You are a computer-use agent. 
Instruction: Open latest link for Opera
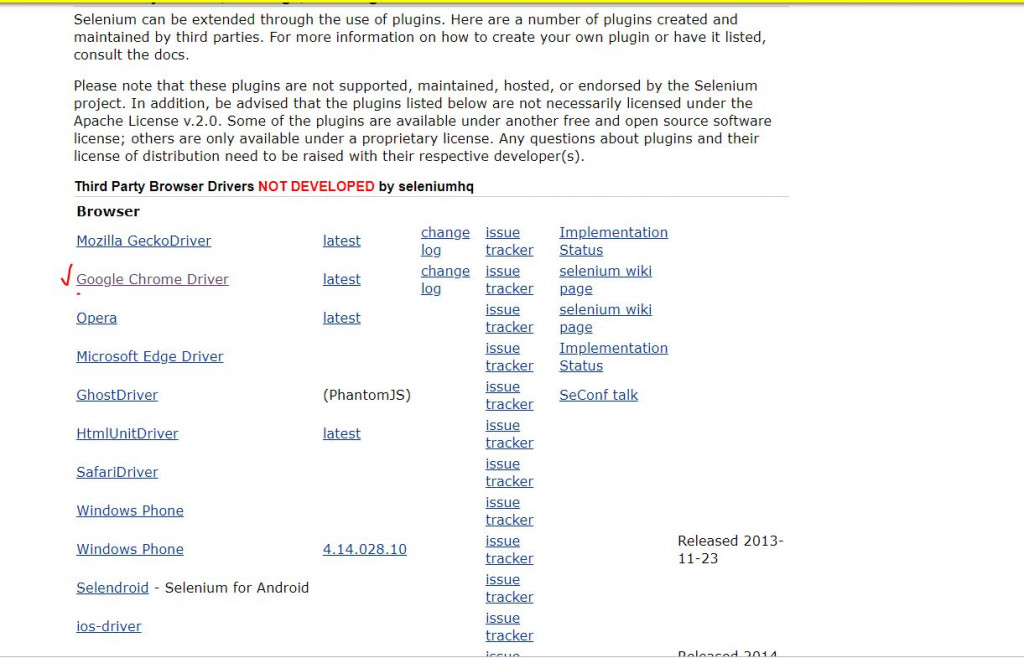(x=342, y=318)
